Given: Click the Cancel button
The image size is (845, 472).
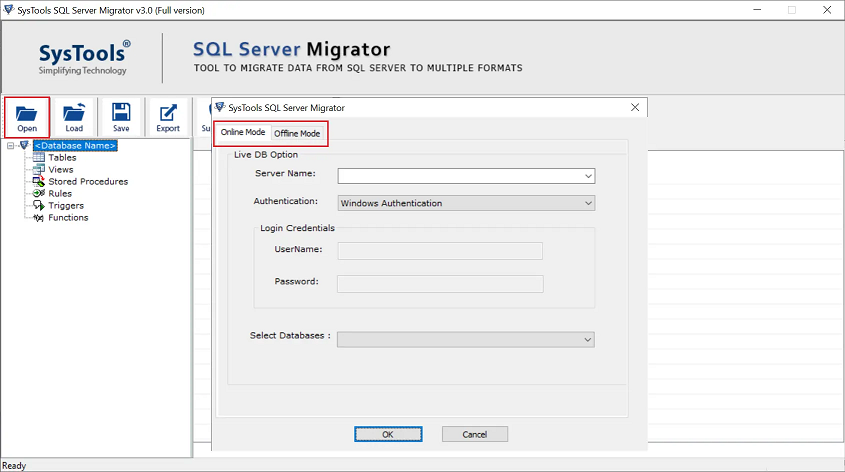Looking at the screenshot, I should (475, 434).
